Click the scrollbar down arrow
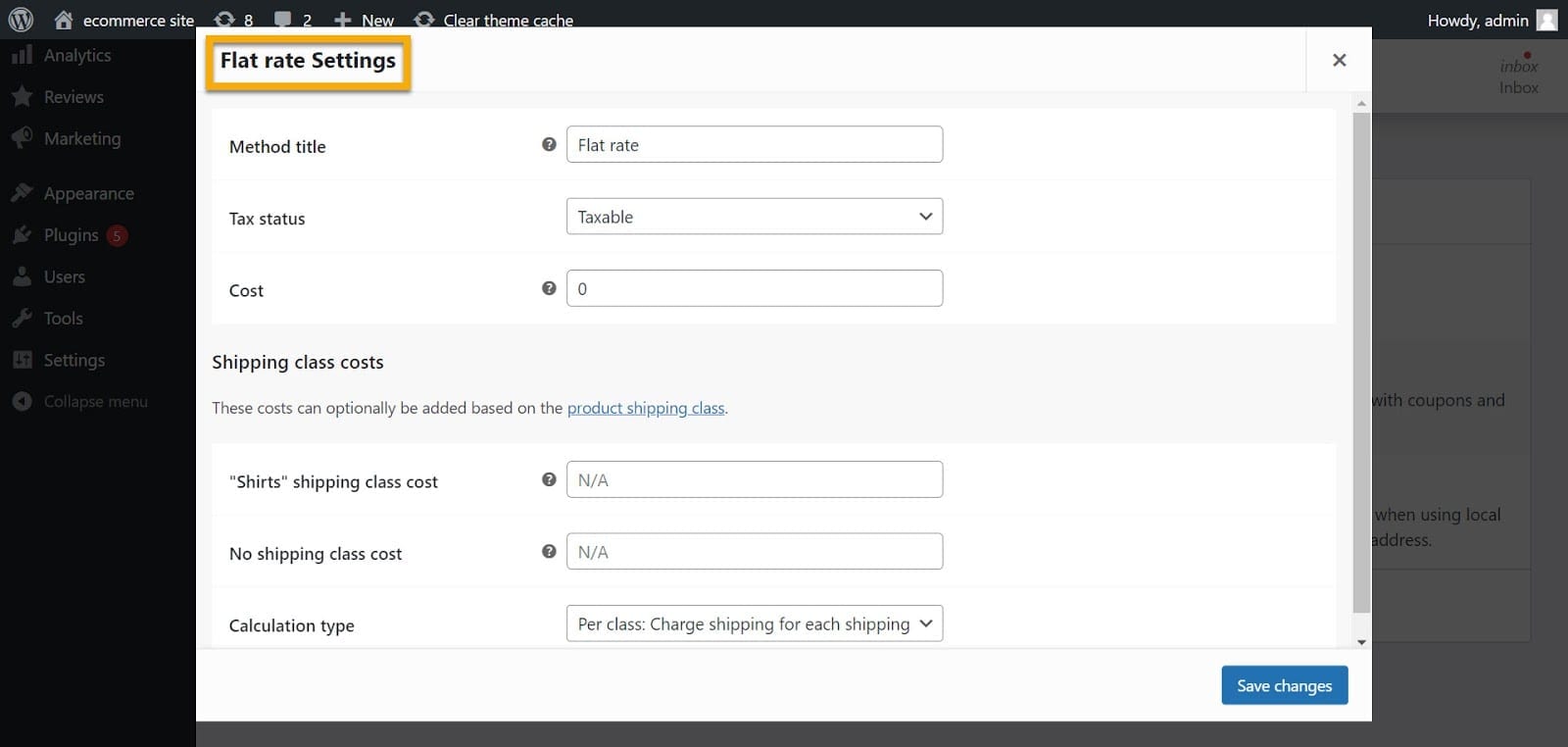Screen dimensions: 1568x747 point(1361,642)
